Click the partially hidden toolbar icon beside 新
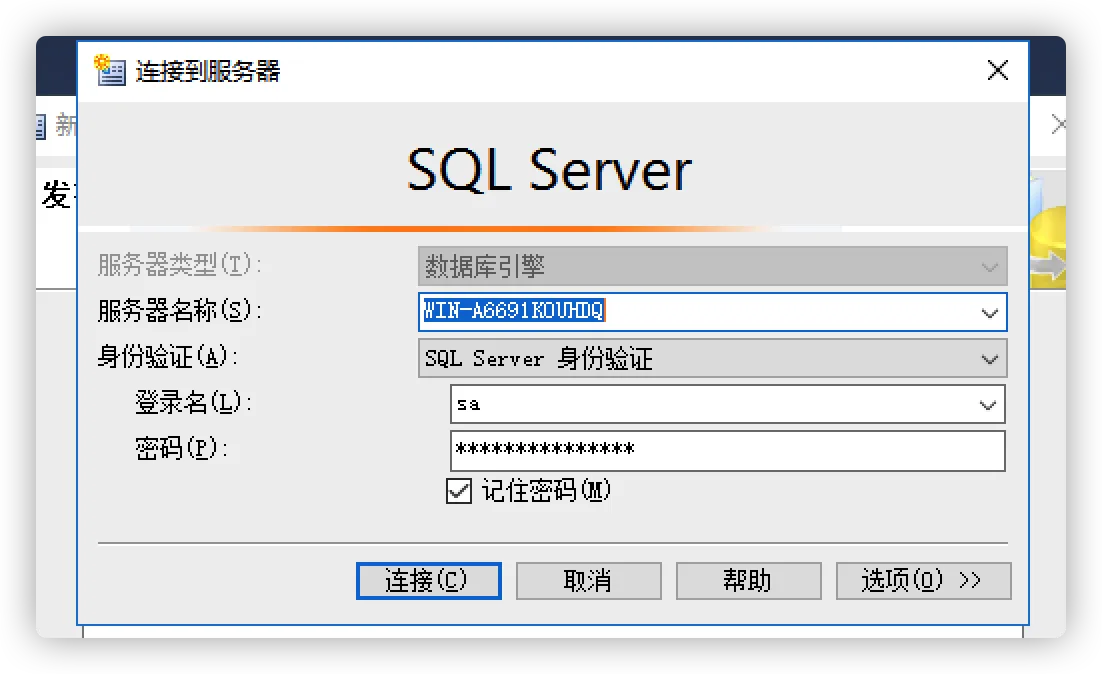The width and height of the screenshot is (1102, 674). (41, 126)
